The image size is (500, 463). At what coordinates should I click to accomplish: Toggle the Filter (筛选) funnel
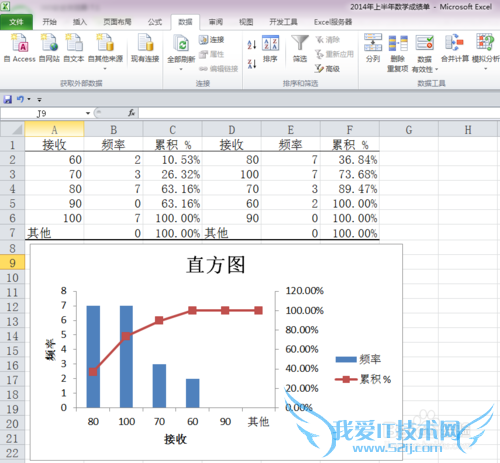coord(300,49)
